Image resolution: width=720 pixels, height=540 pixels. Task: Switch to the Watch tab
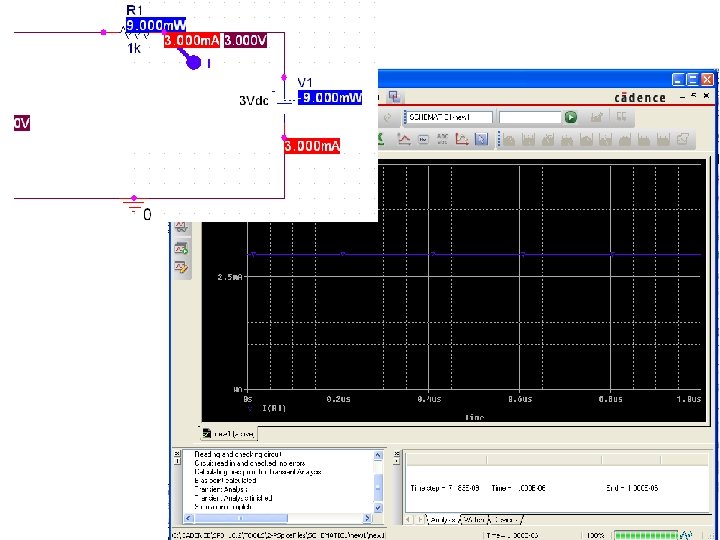[474, 520]
